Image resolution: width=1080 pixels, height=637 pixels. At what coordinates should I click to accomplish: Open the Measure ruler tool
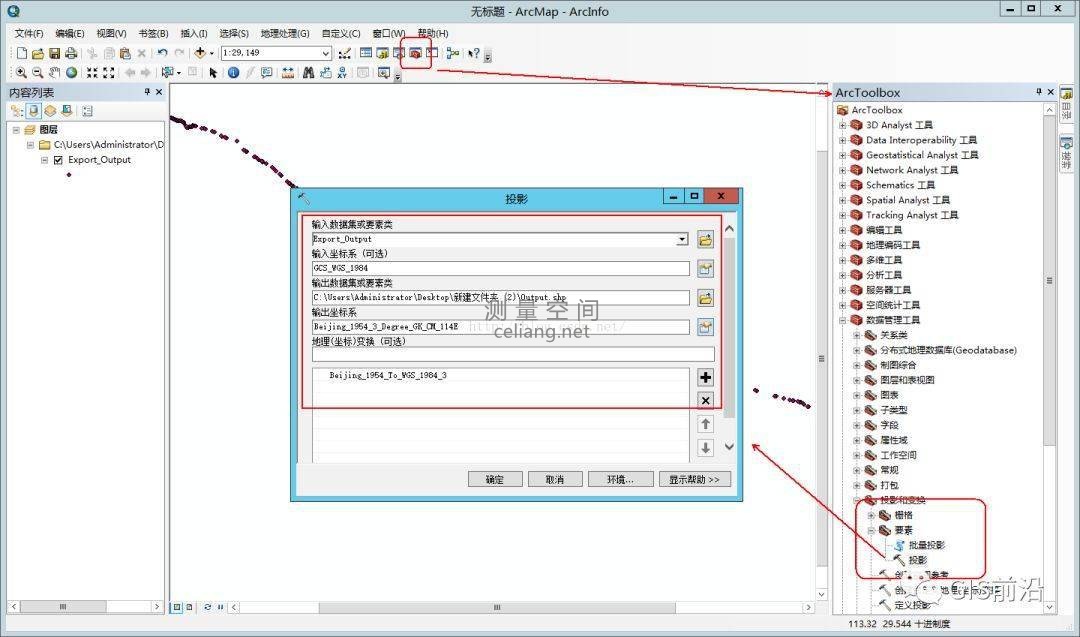click(288, 72)
